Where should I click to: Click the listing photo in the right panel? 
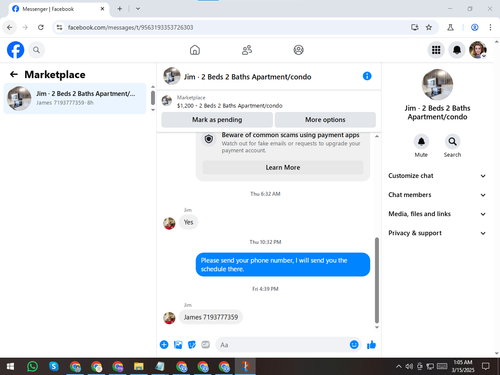[x=437, y=85]
